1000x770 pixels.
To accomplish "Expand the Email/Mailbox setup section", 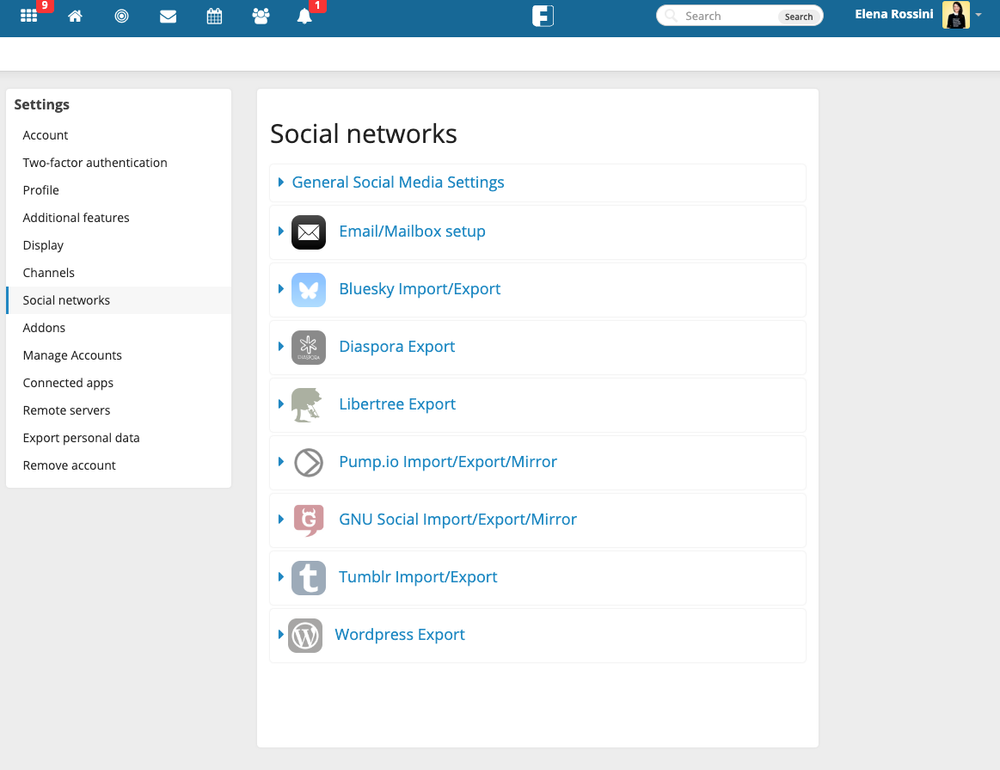I will click(412, 231).
